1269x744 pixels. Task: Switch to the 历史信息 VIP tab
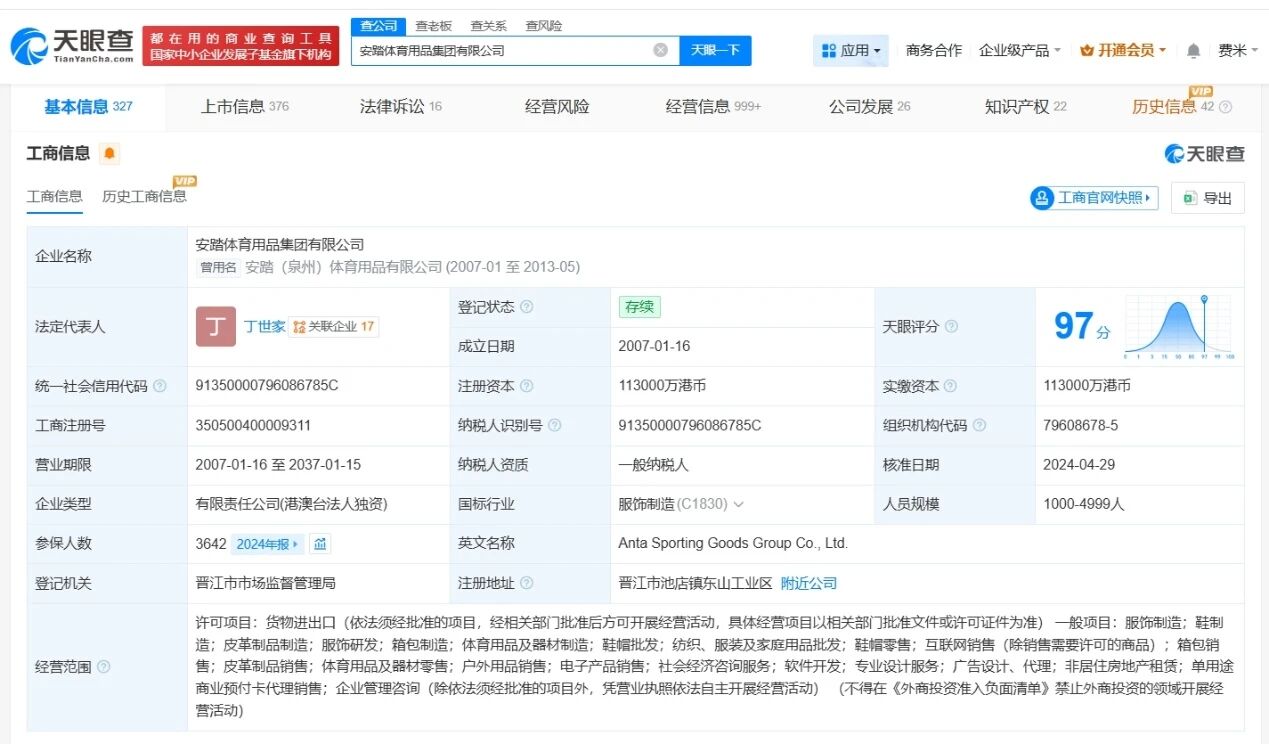tap(1172, 107)
